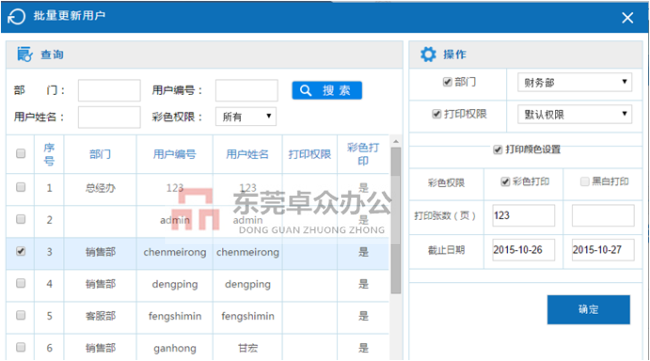Click the refresh icon in the title bar
Image resolution: width=650 pixels, height=361 pixels.
17,17
